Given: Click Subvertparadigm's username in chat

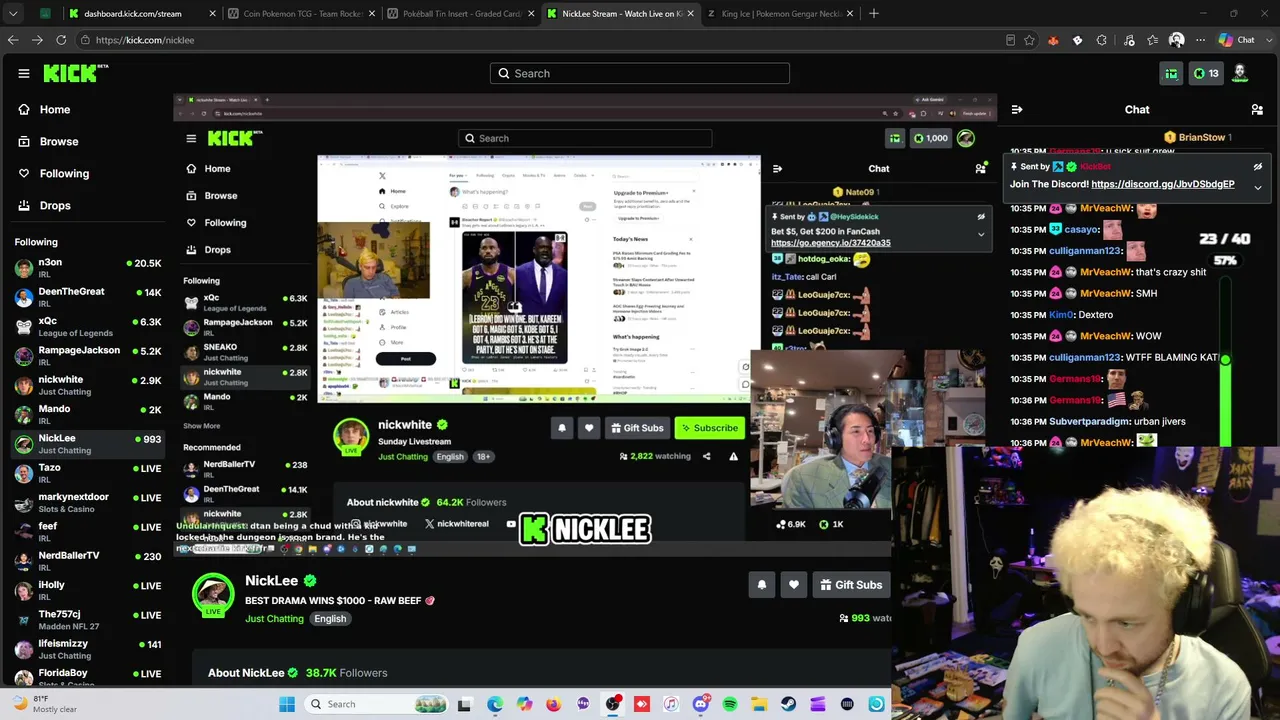Looking at the screenshot, I should pos(1090,422).
